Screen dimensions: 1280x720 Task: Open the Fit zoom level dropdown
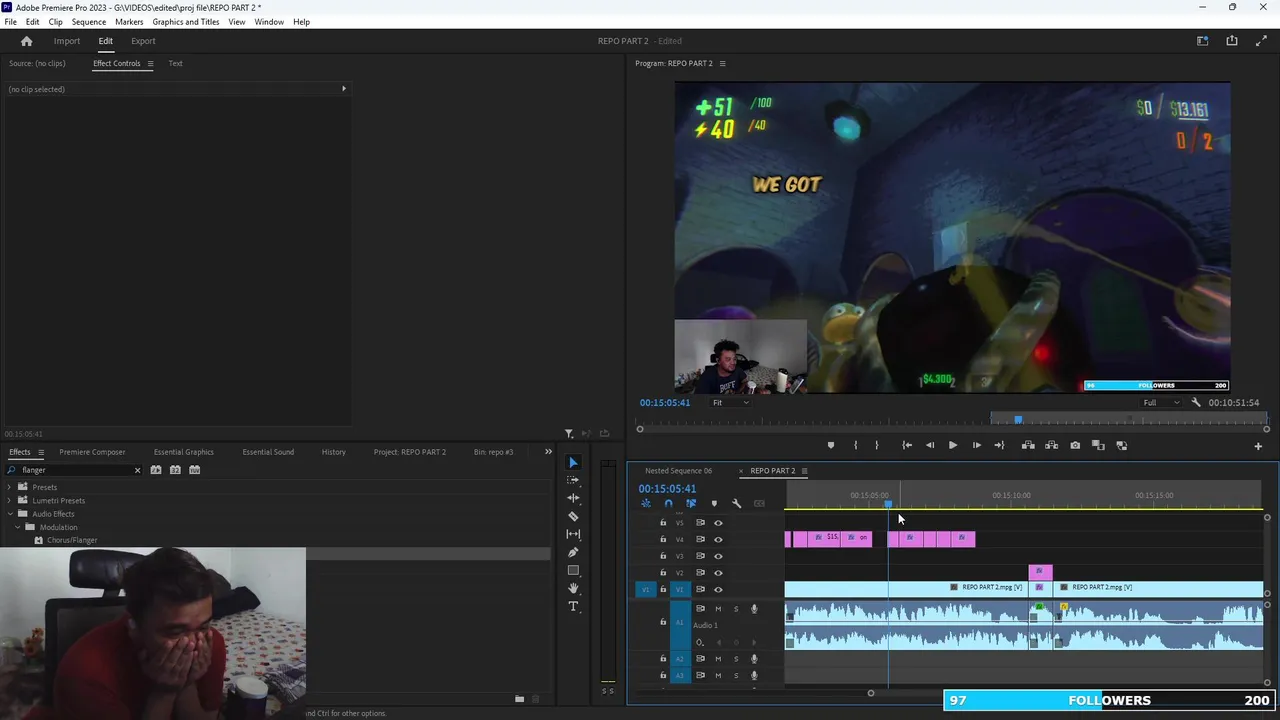point(731,403)
